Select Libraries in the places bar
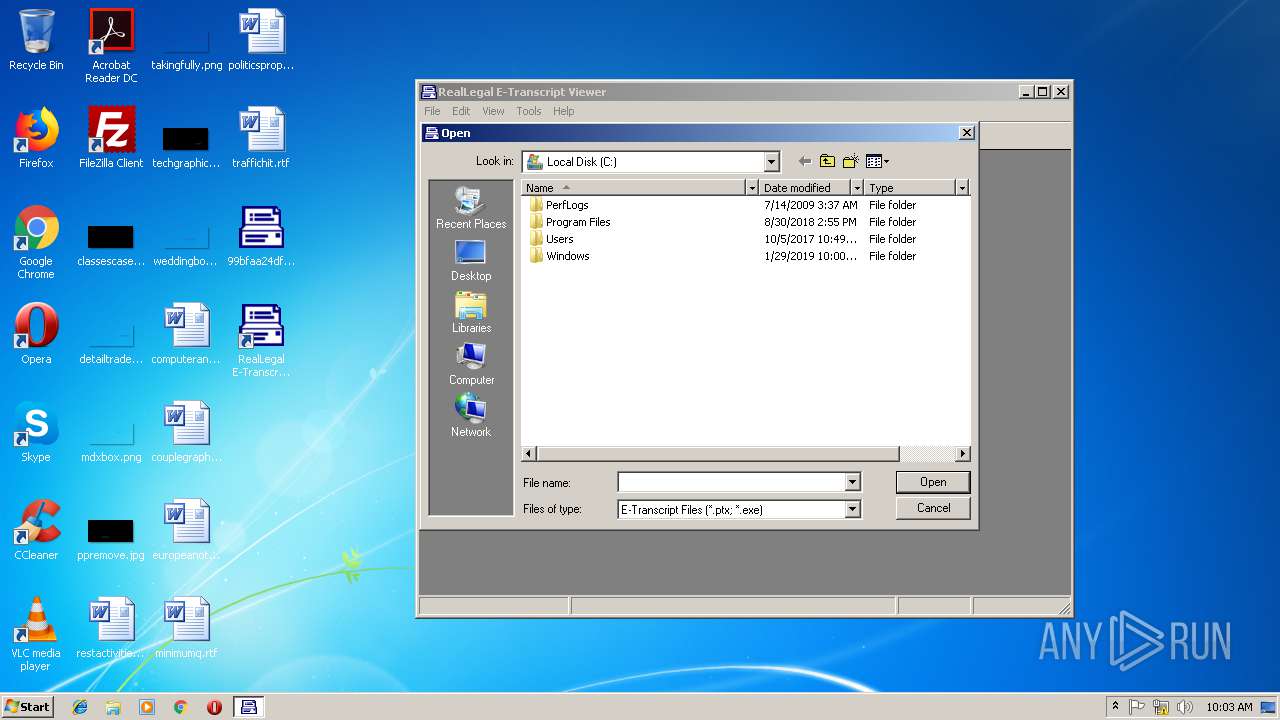 (471, 313)
